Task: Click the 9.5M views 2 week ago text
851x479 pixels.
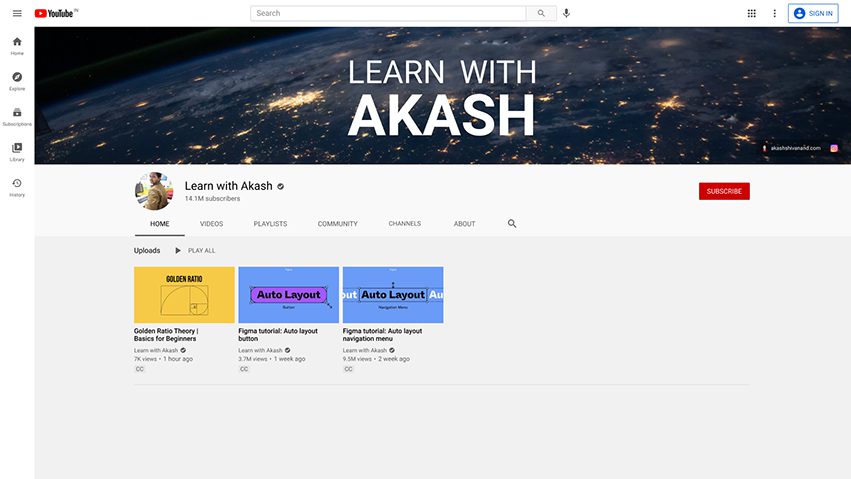Action: [x=376, y=359]
